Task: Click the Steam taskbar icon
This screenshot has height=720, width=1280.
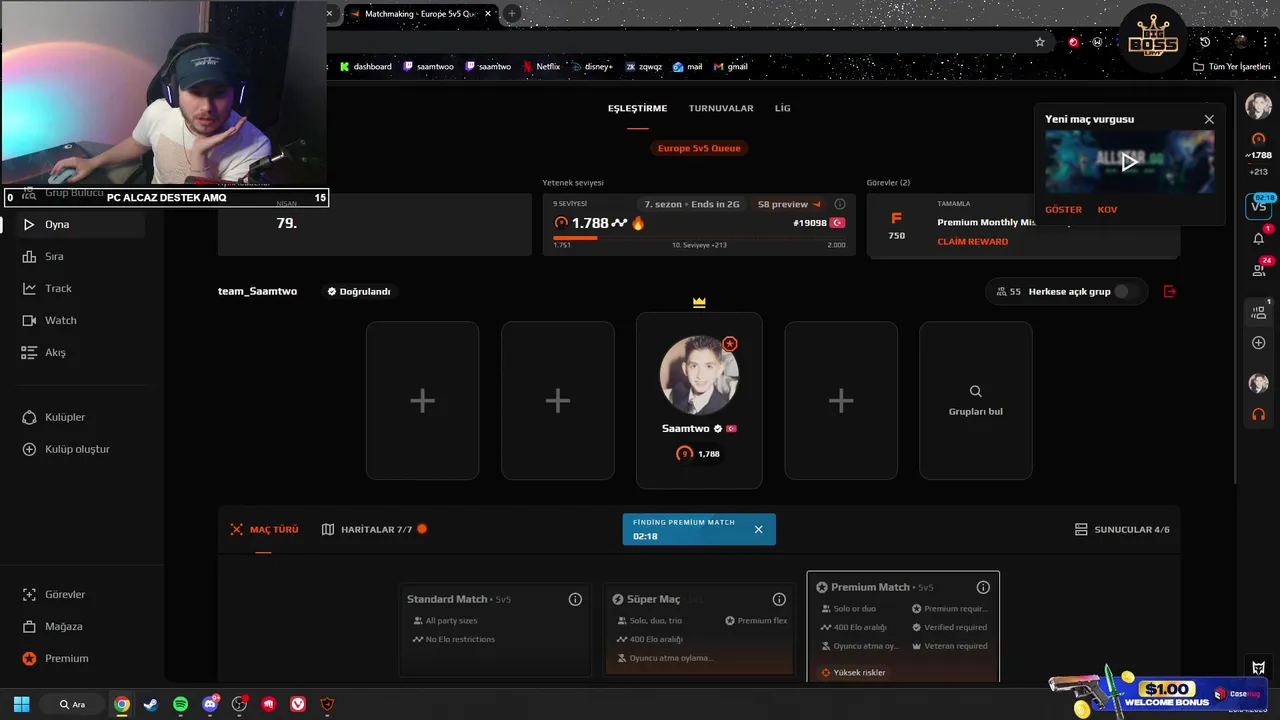Action: [x=150, y=704]
